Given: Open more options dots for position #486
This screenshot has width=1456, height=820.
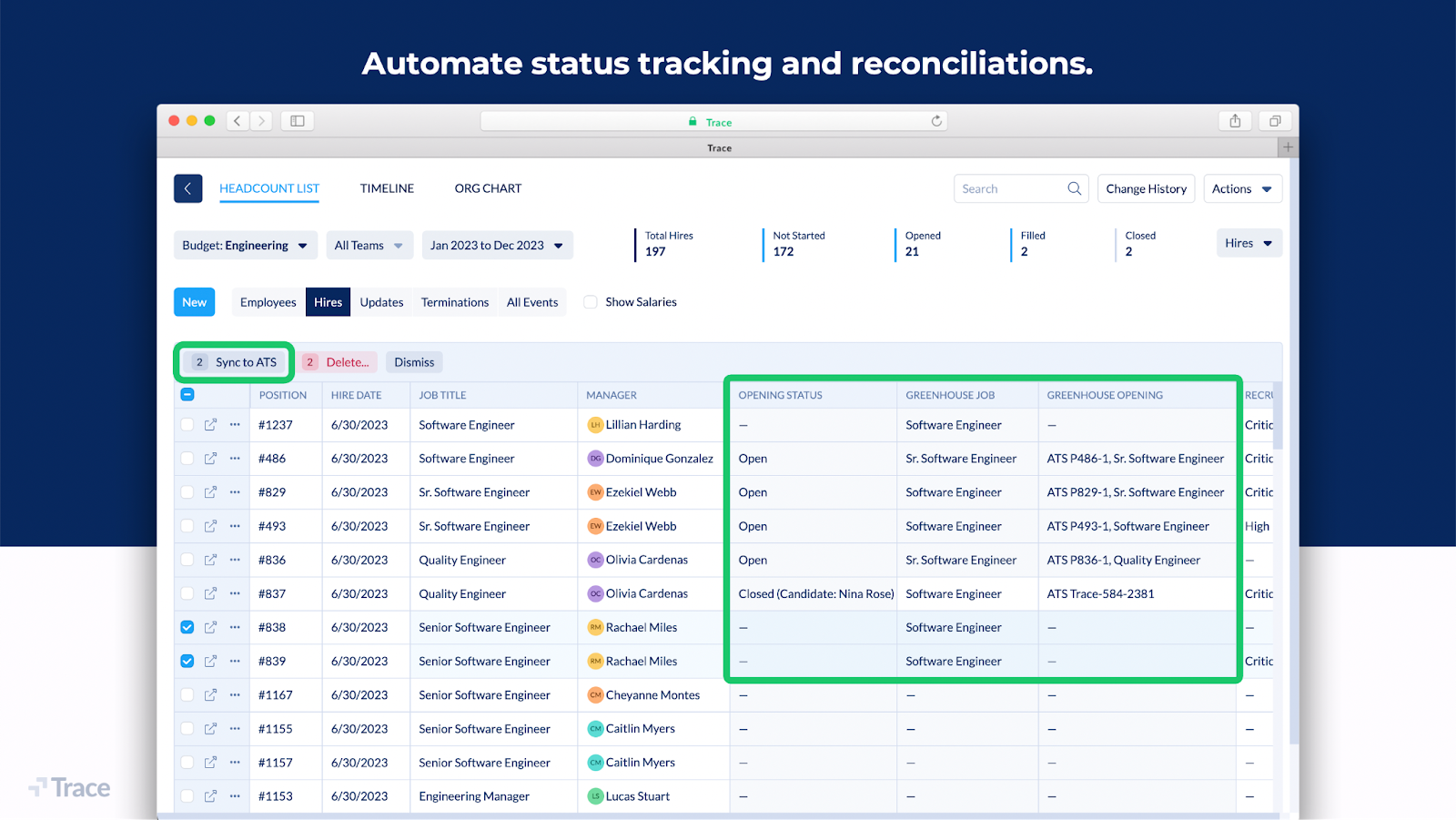Looking at the screenshot, I should click(235, 459).
